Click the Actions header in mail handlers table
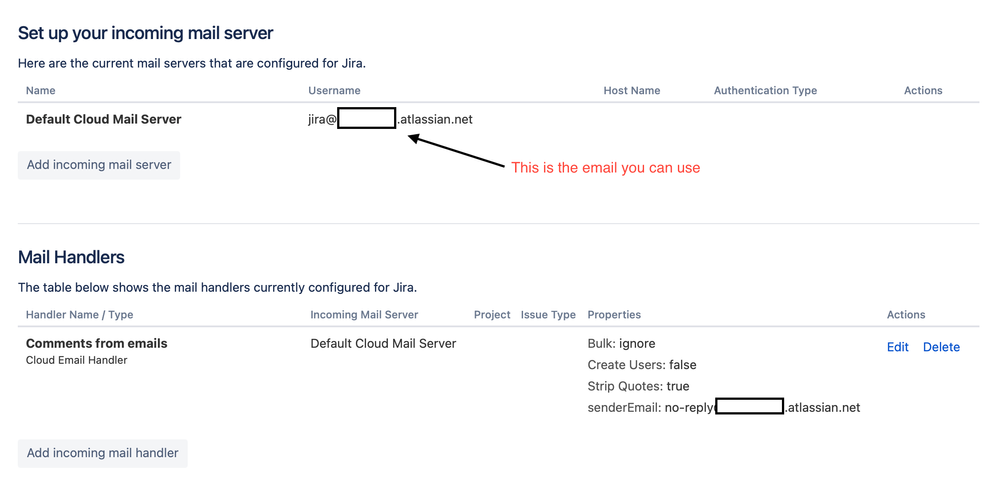 tap(906, 315)
